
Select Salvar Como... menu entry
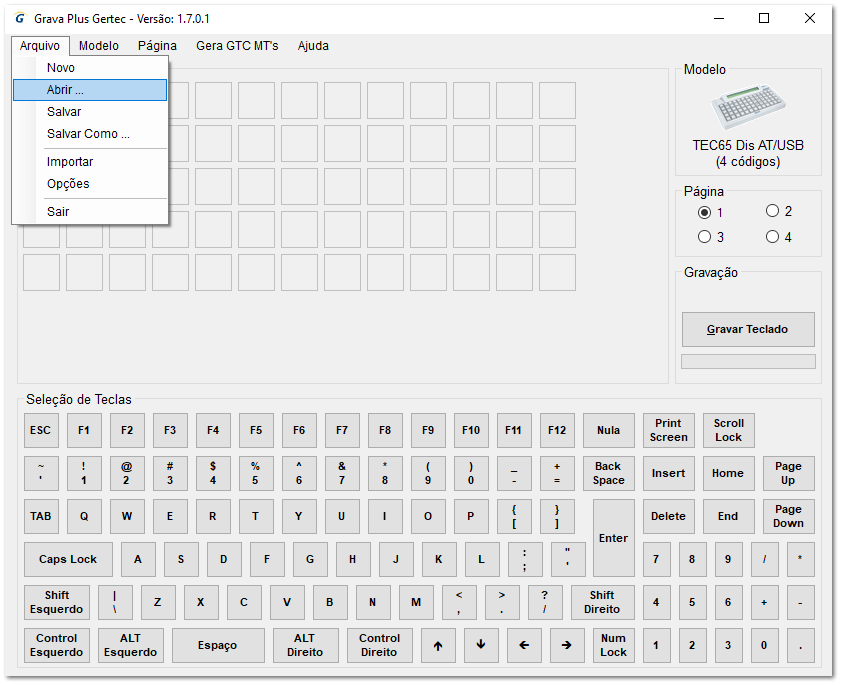point(88,134)
